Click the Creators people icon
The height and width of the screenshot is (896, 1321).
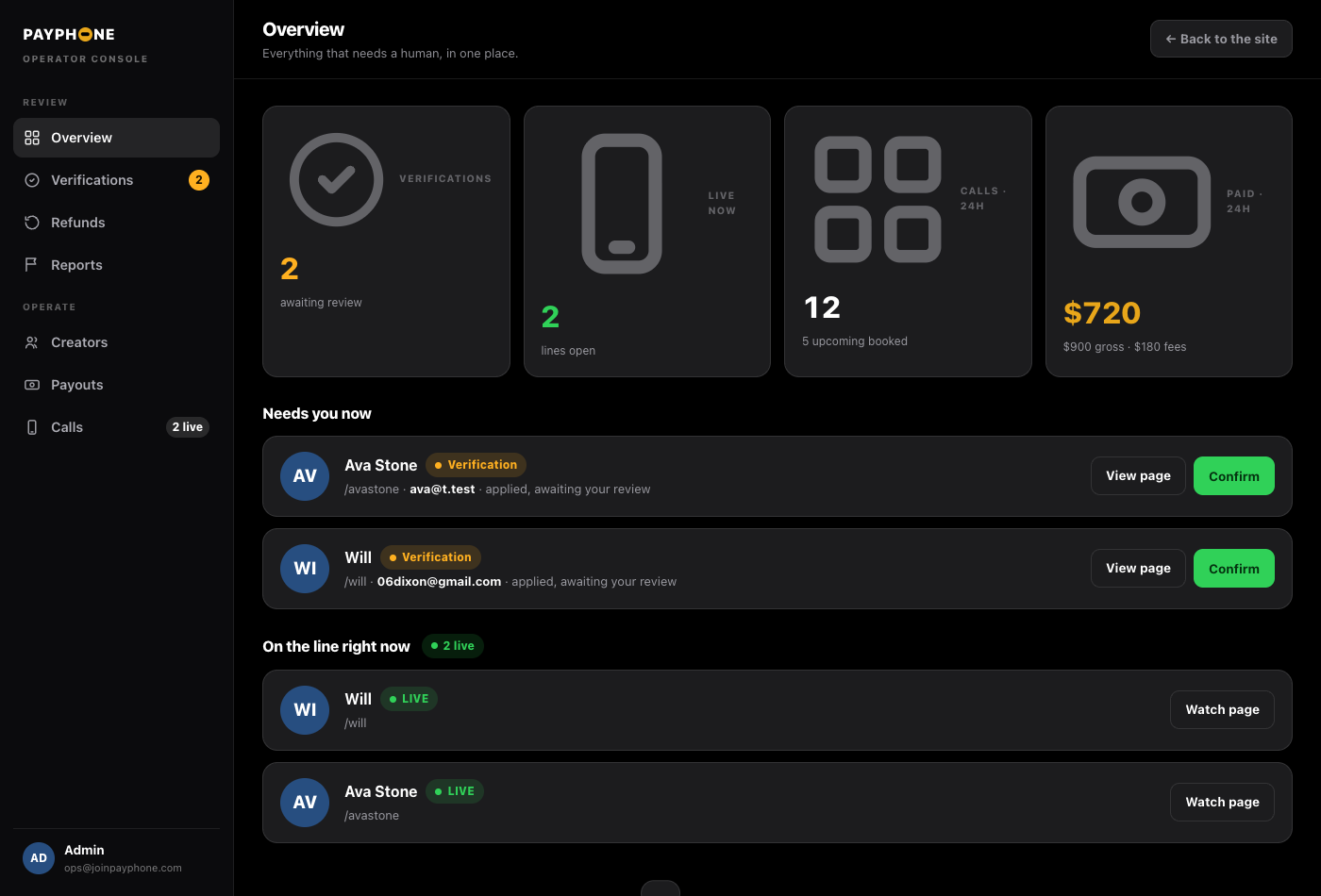[32, 342]
